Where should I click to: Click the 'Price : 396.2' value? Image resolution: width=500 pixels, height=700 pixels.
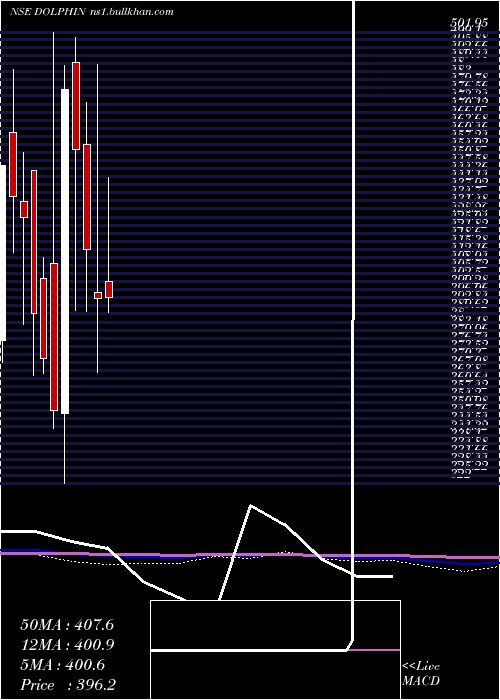point(68,685)
